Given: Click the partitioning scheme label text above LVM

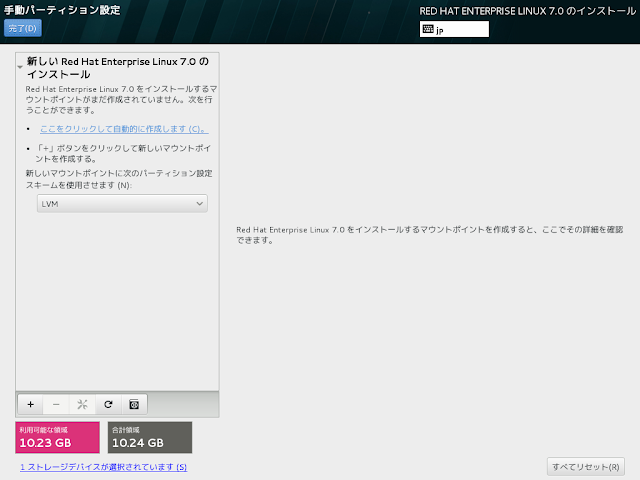Looking at the screenshot, I should (x=119, y=179).
